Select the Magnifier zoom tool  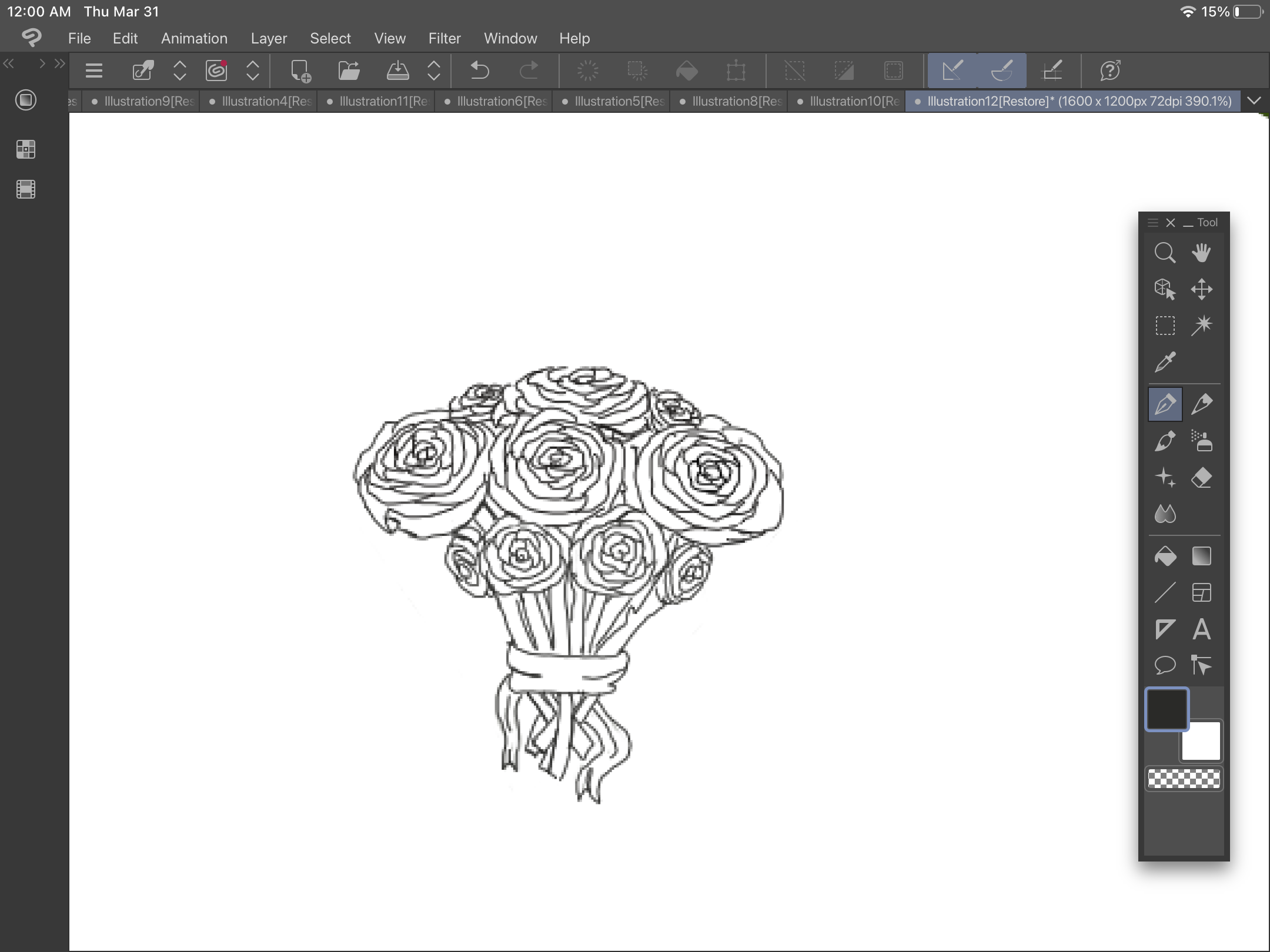(1165, 253)
